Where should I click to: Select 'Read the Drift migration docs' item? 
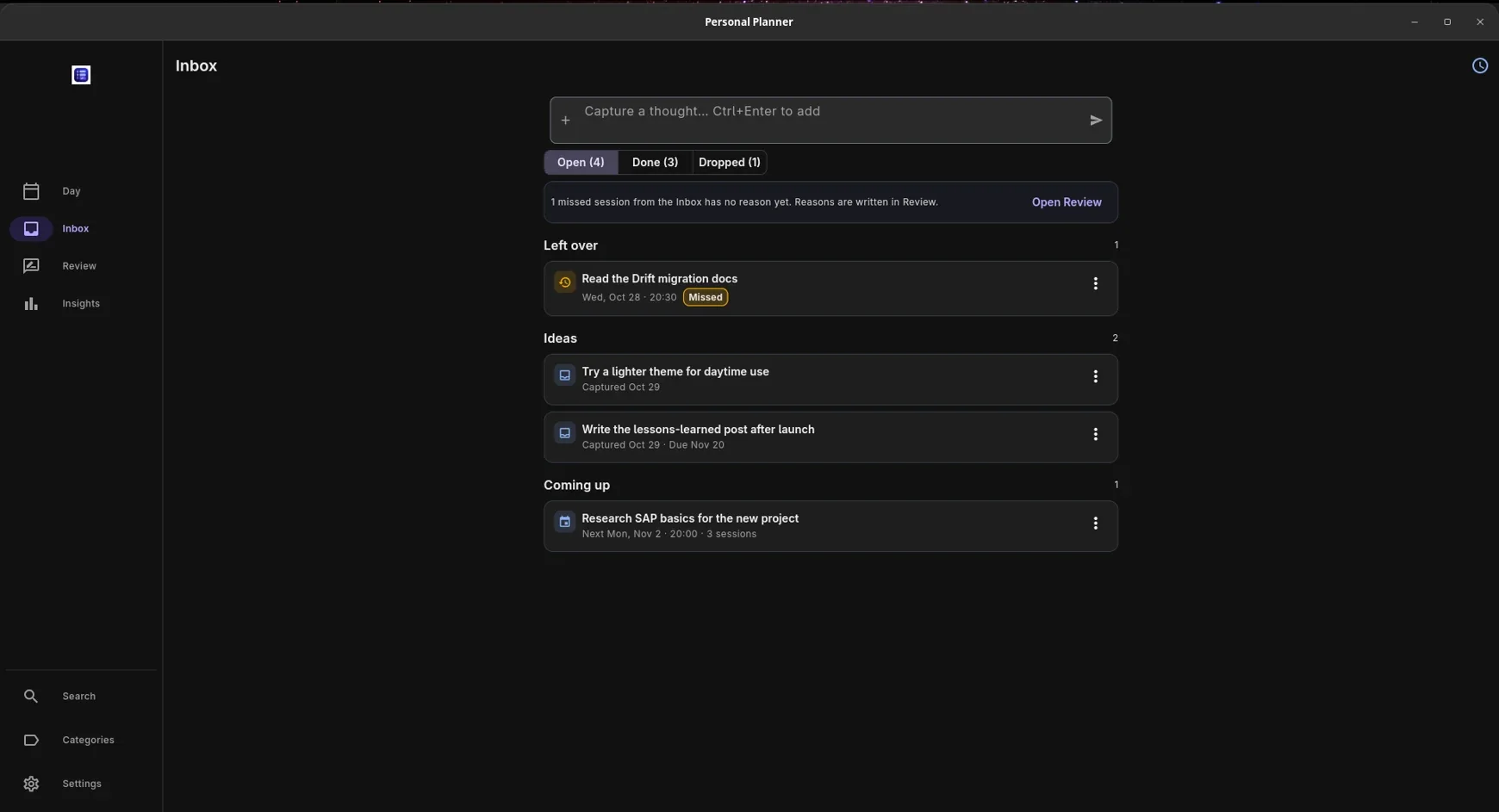[x=830, y=288]
